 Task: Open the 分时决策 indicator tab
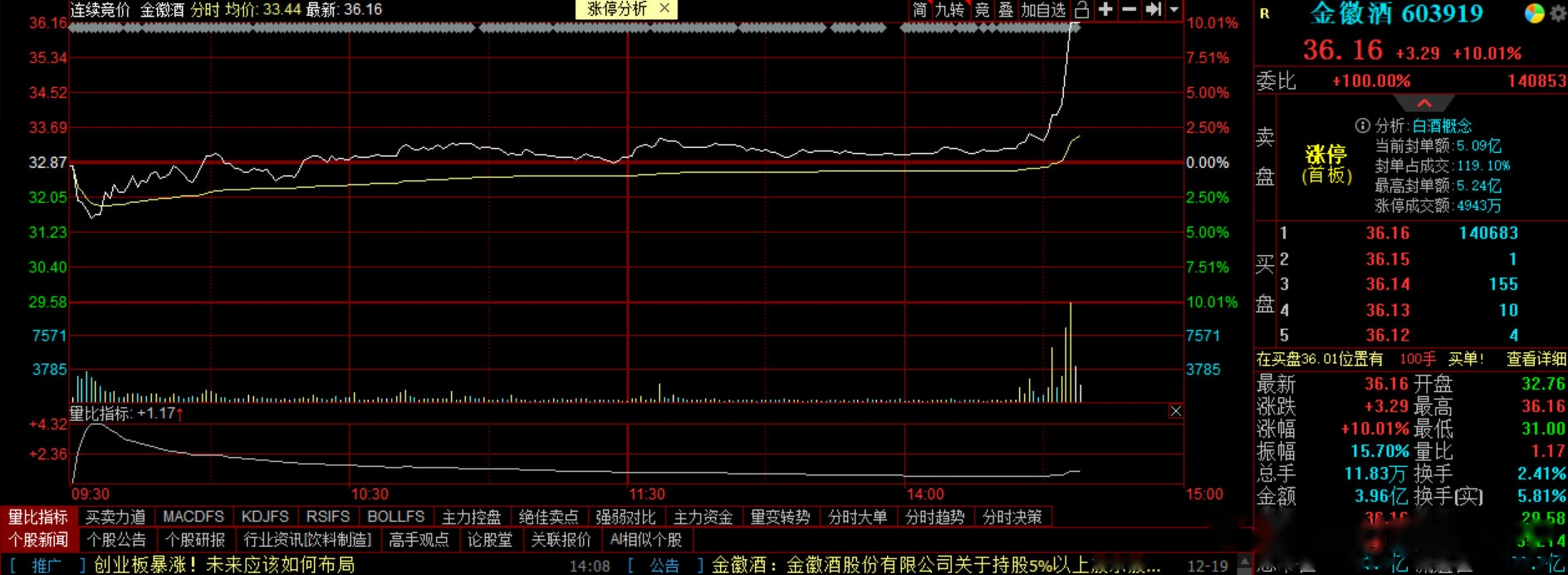(x=1012, y=517)
